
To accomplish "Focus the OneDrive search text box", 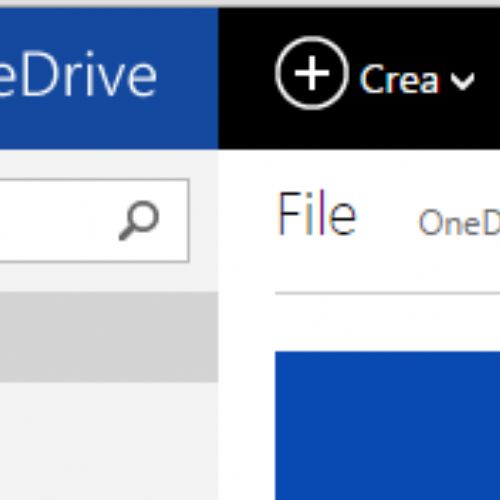I will tap(94, 221).
